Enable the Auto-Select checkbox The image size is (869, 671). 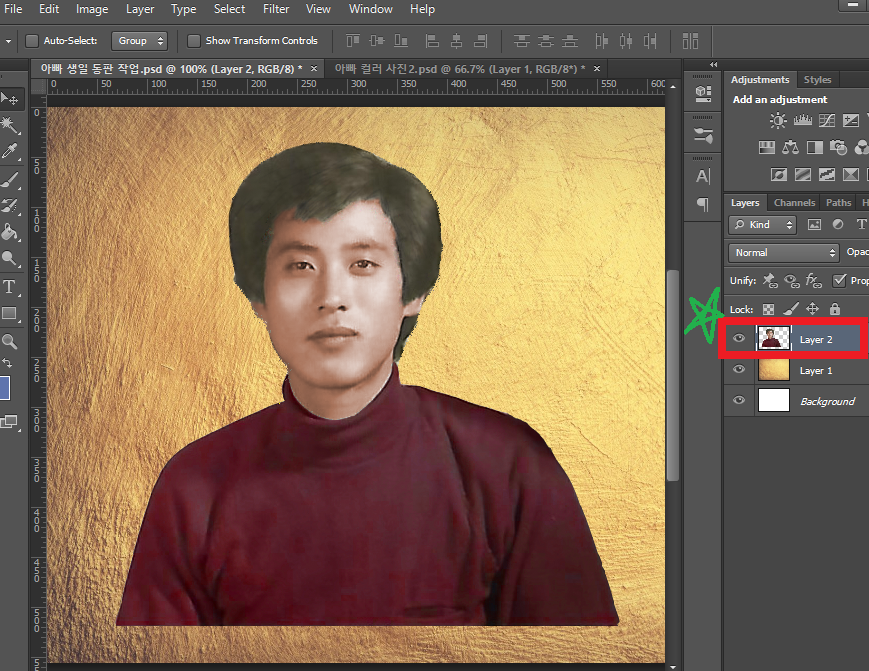pyautogui.click(x=32, y=41)
